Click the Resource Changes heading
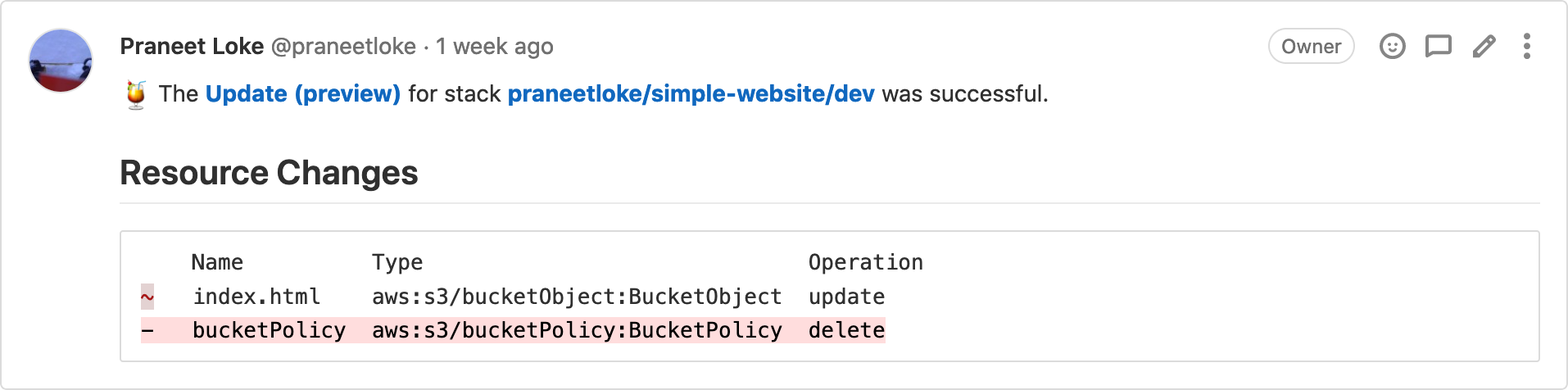Screen dimensions: 1568x390 [269, 173]
